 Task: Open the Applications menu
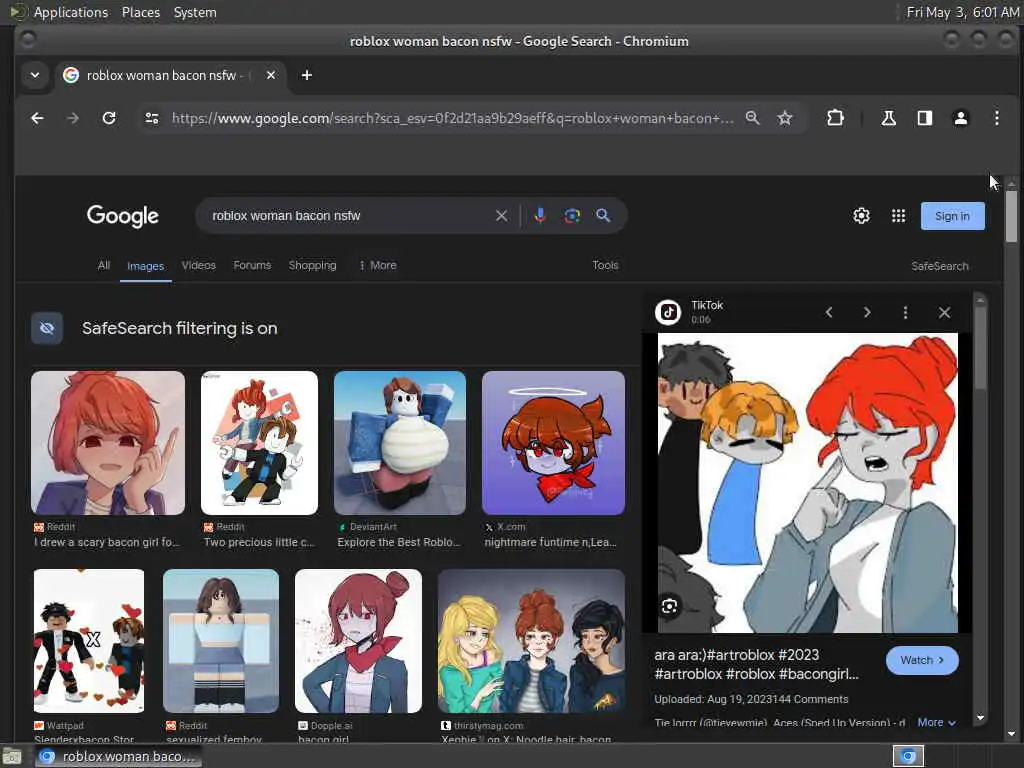click(x=71, y=12)
